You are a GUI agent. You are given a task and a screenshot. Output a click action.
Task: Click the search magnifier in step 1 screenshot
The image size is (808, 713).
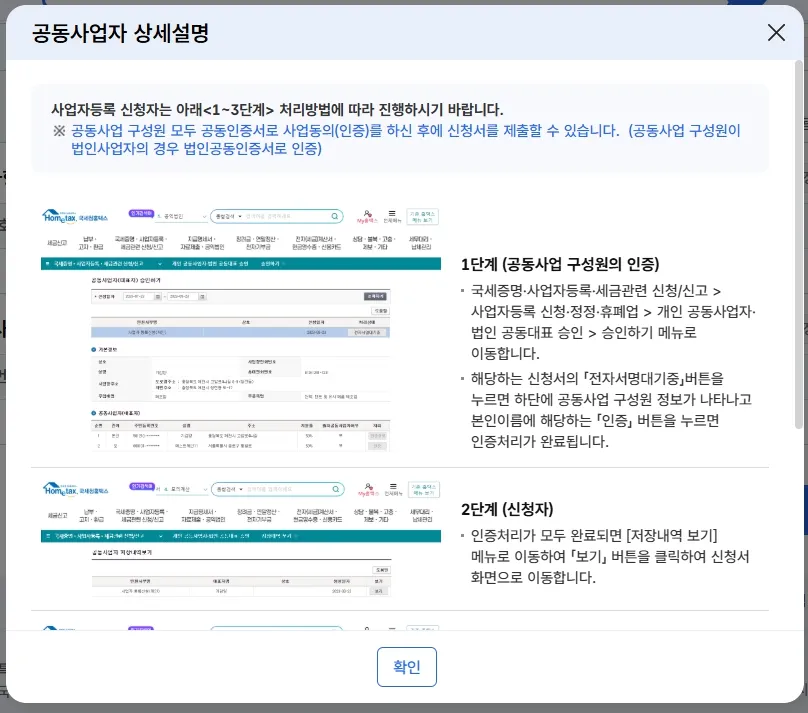pyautogui.click(x=335, y=215)
